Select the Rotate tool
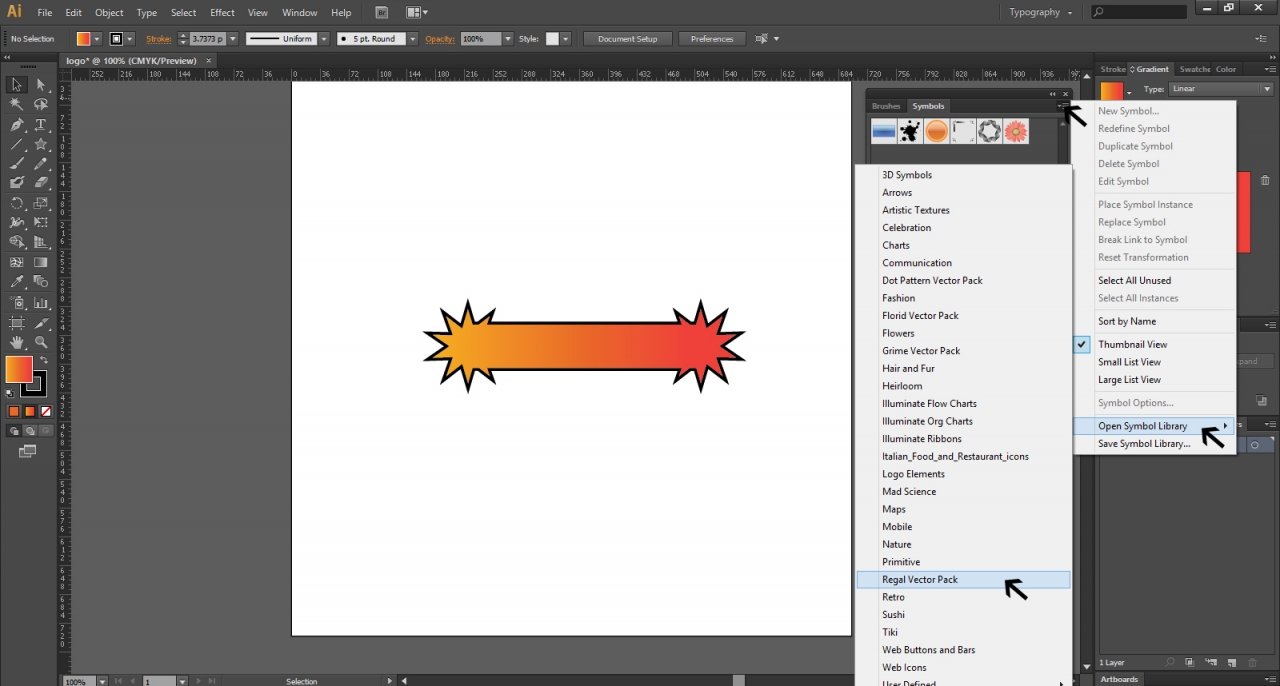This screenshot has height=686, width=1280. 17,203
